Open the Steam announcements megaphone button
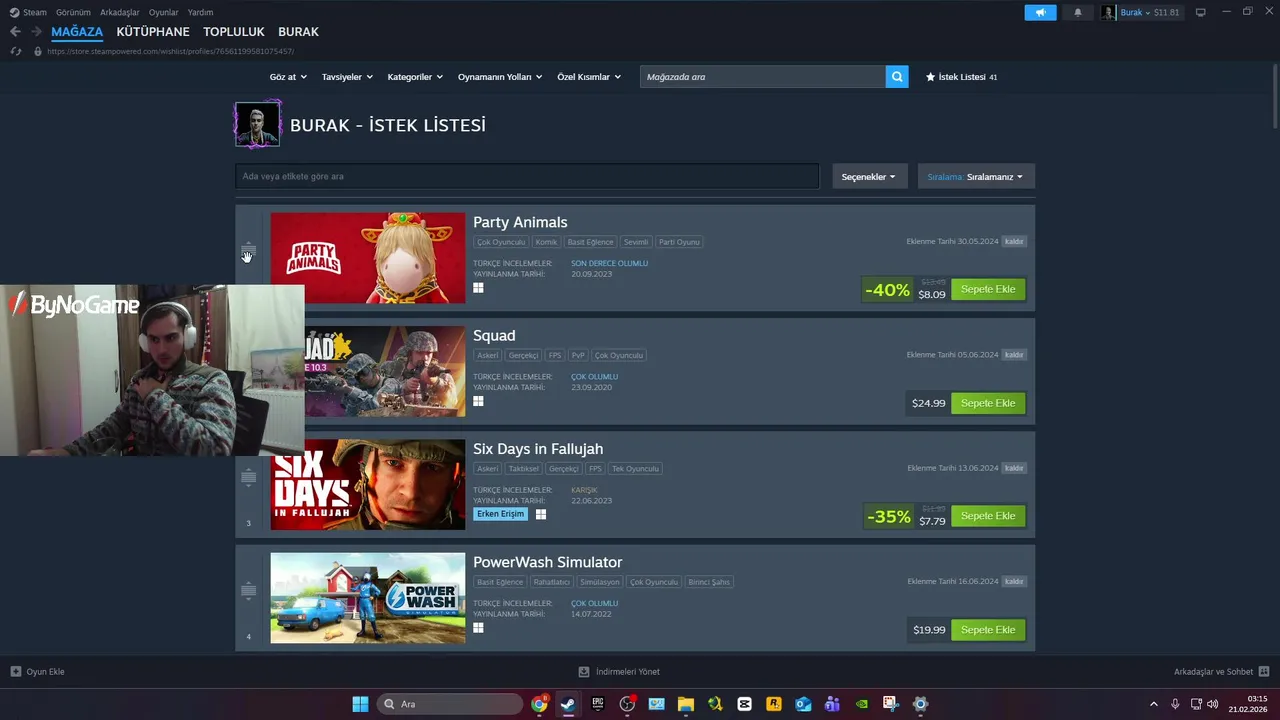1280x720 pixels. point(1040,13)
